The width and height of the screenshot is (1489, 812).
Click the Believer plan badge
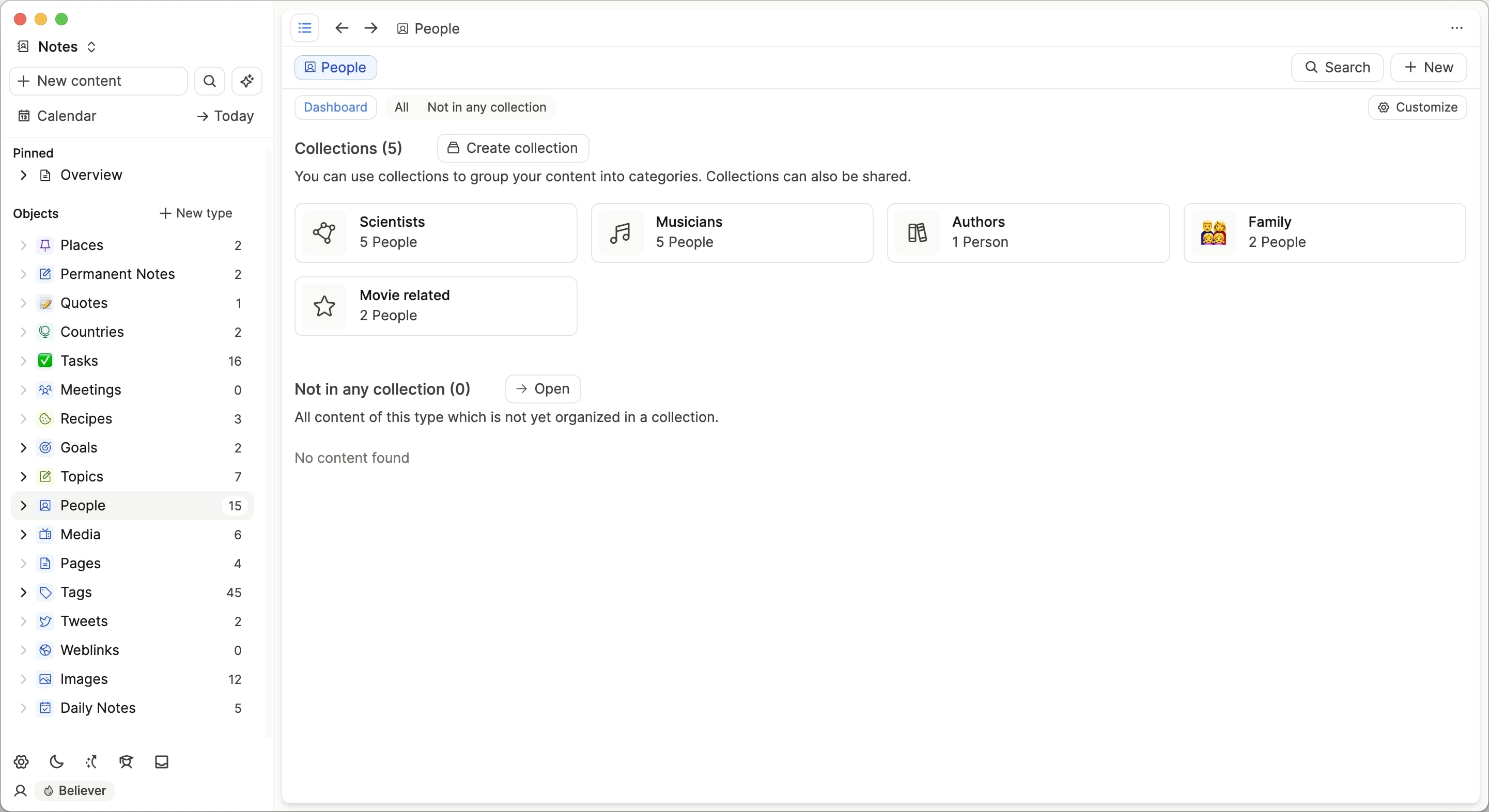[75, 791]
